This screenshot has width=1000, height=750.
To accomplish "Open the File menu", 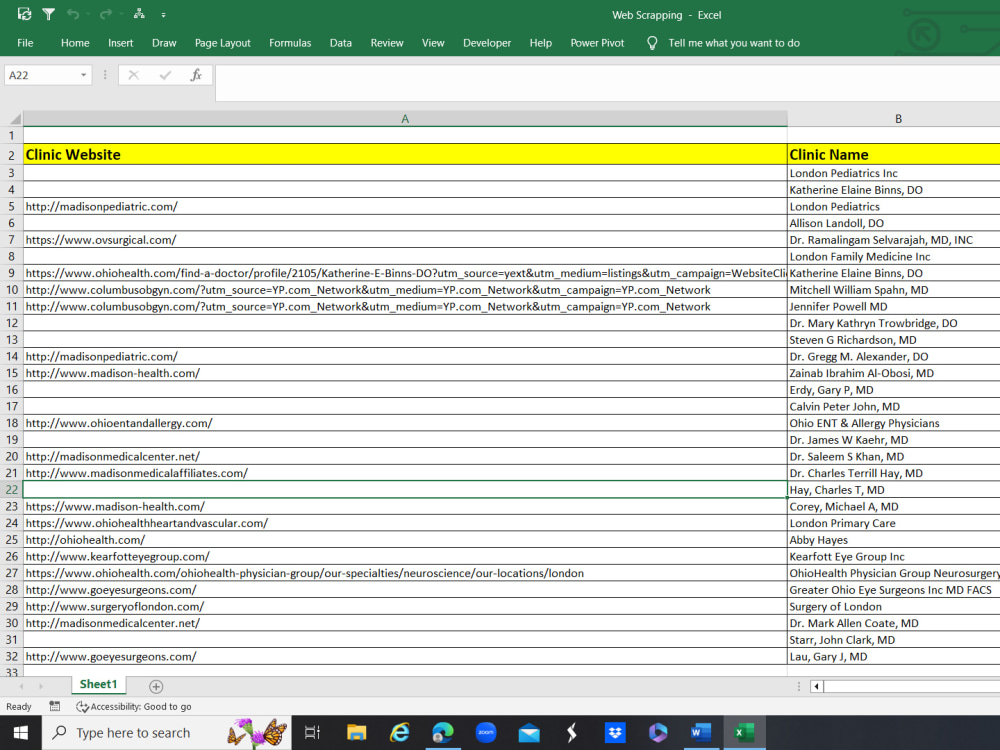I will point(26,43).
